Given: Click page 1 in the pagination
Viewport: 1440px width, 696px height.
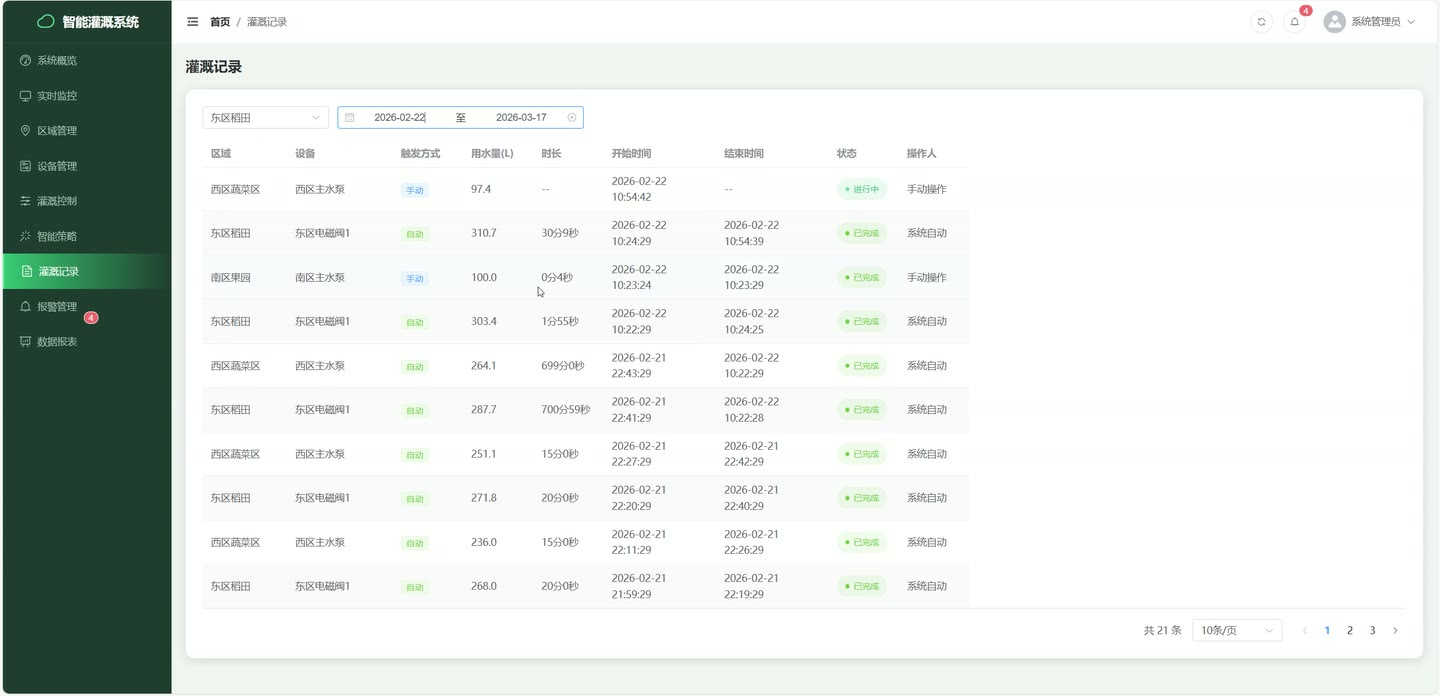Looking at the screenshot, I should click(x=1327, y=630).
